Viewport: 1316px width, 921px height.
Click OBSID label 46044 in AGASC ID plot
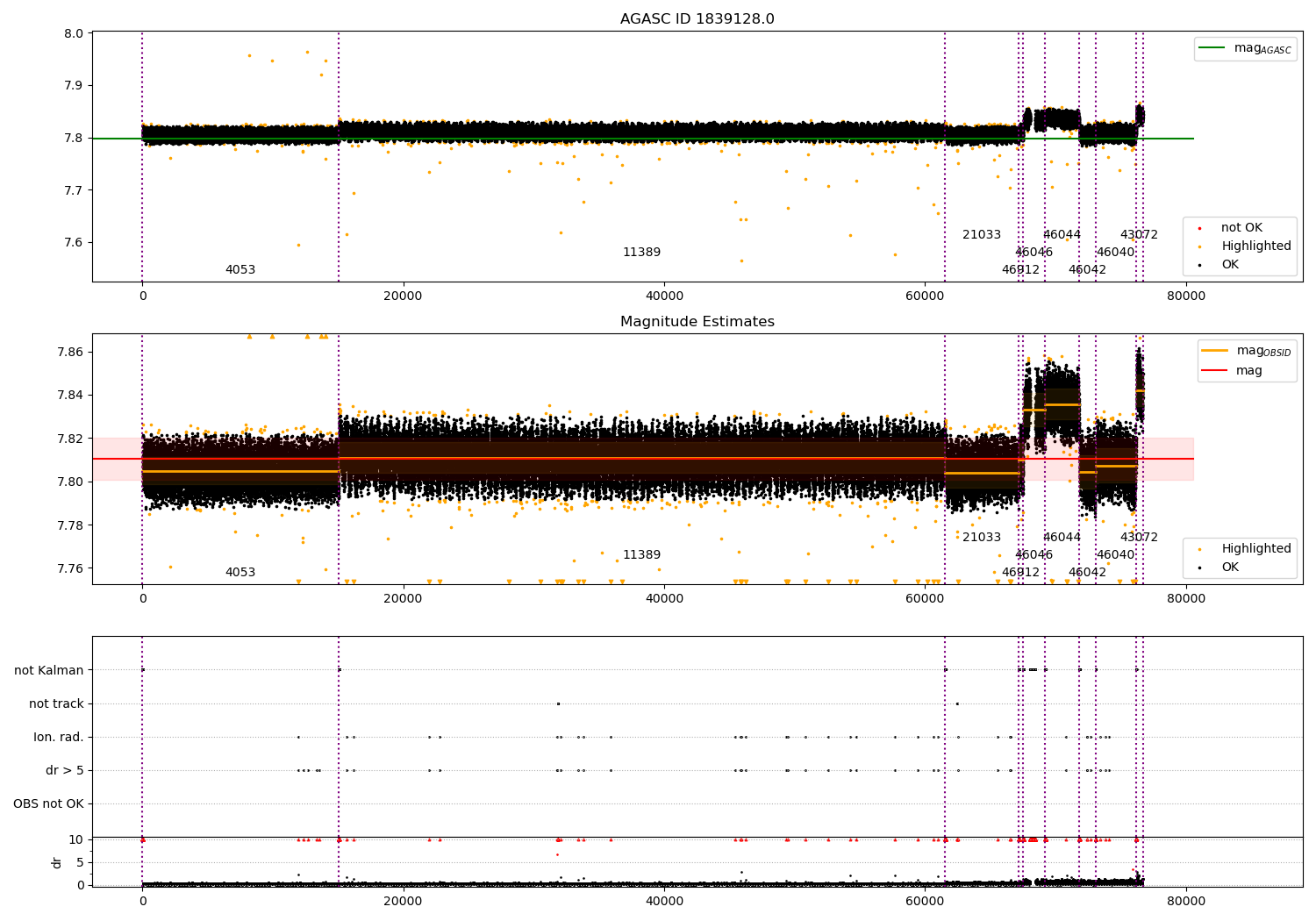tap(1062, 235)
